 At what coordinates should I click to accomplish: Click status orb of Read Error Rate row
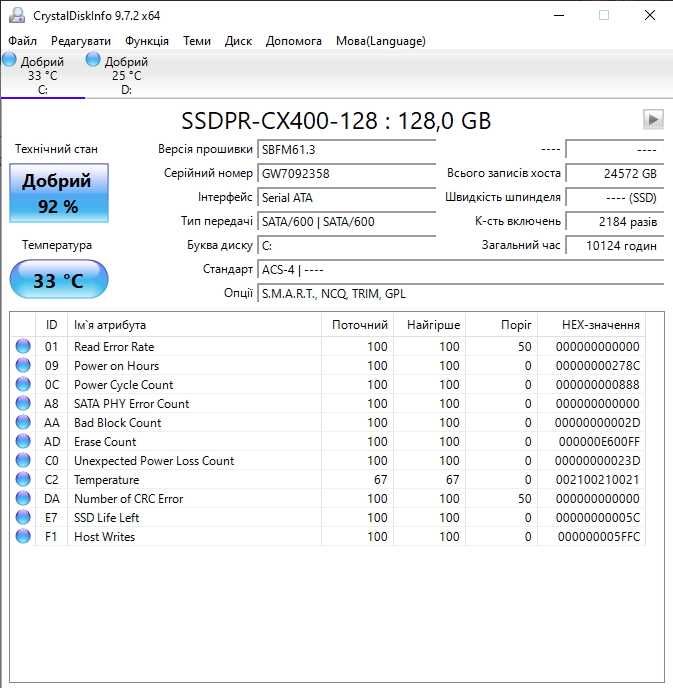click(23, 346)
